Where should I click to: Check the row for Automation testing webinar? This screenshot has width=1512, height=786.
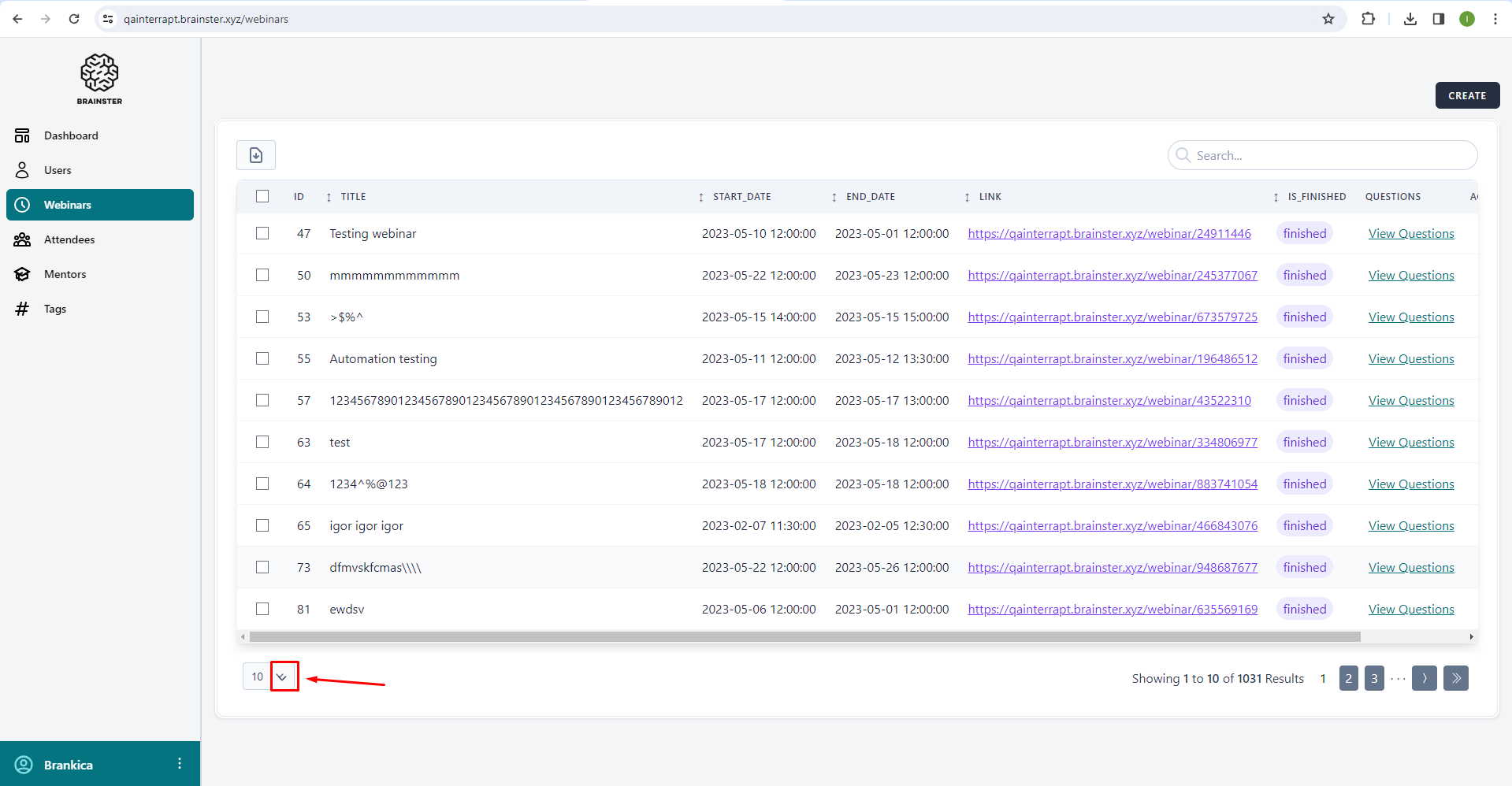point(262,358)
